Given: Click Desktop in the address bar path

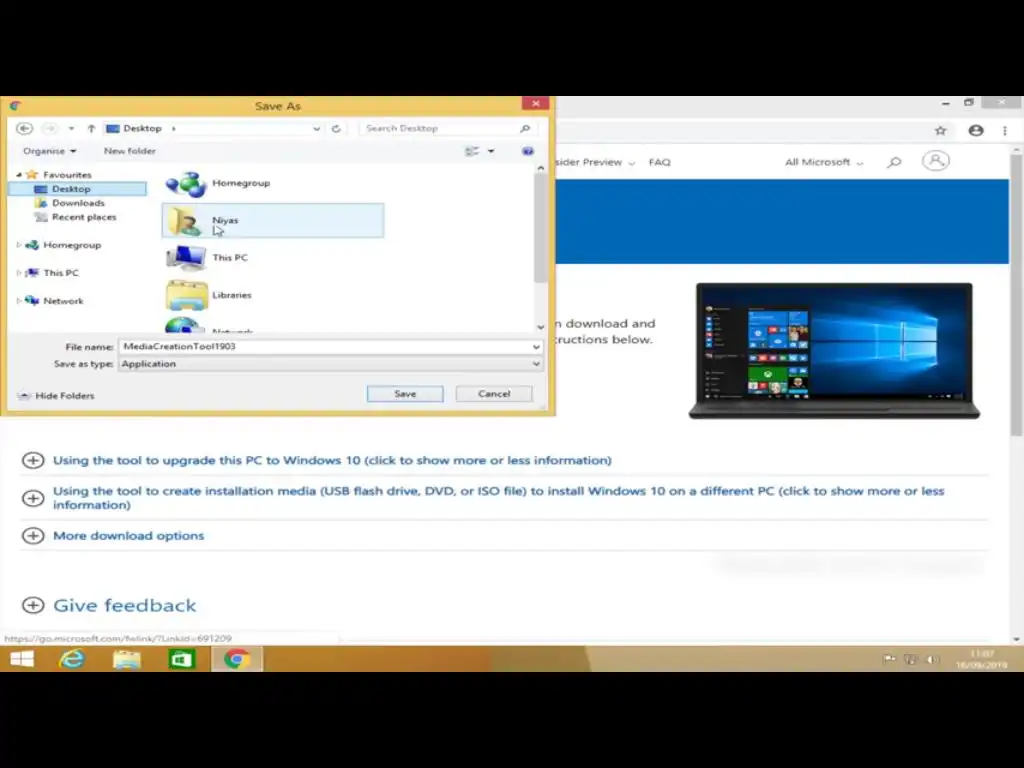Looking at the screenshot, I should [142, 129].
